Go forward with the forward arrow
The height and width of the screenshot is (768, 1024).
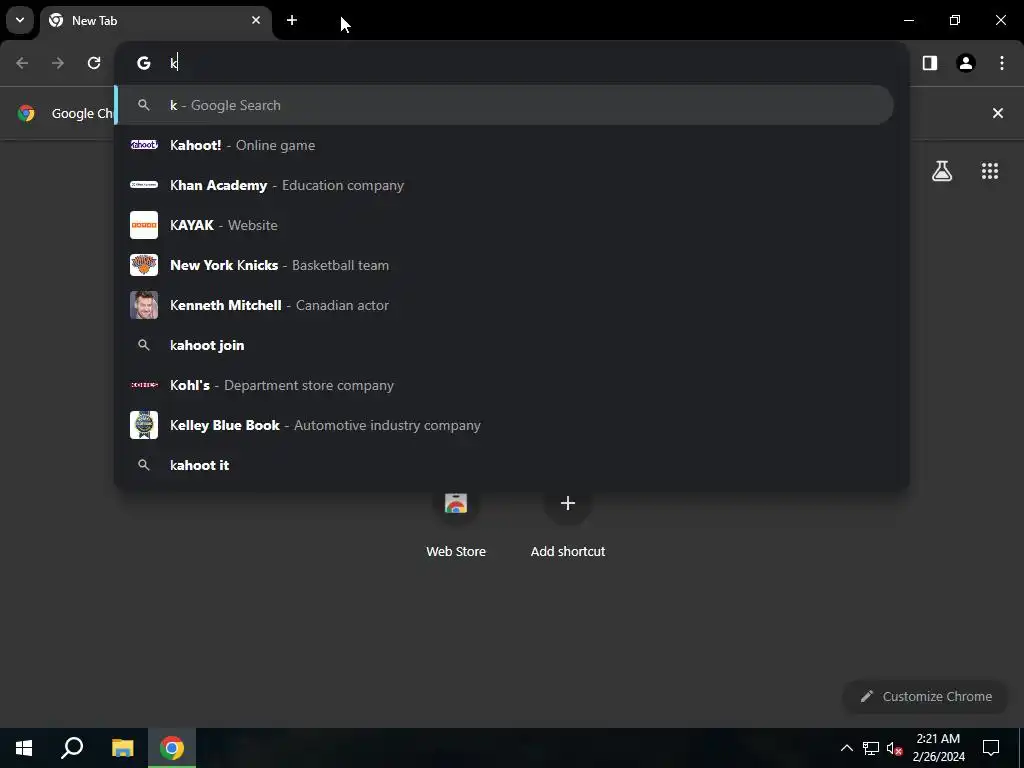coord(58,63)
